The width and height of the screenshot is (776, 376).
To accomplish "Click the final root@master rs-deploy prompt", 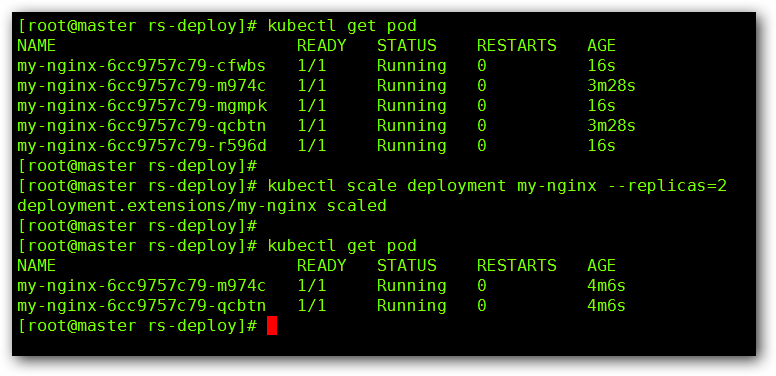I will [137, 326].
